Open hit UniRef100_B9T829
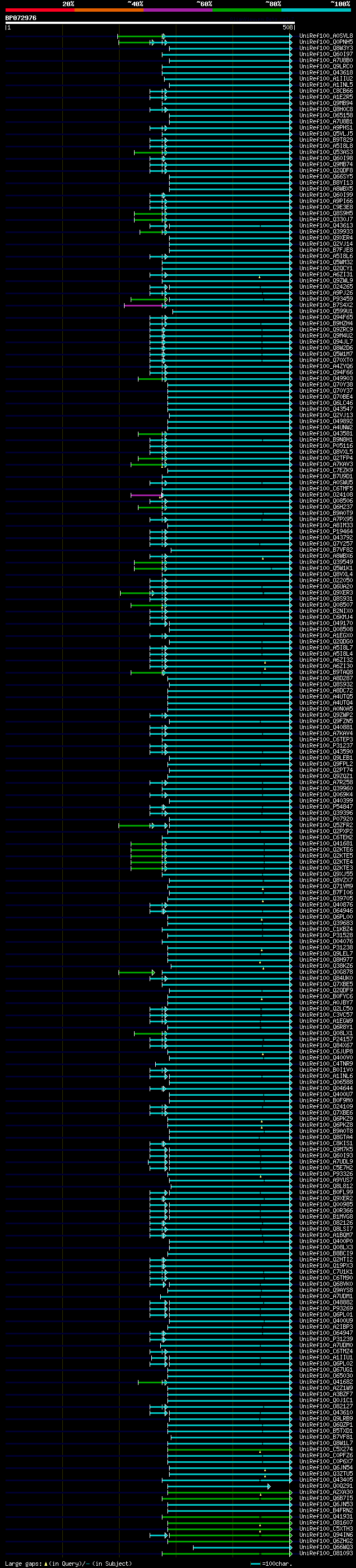 tap(326, 140)
